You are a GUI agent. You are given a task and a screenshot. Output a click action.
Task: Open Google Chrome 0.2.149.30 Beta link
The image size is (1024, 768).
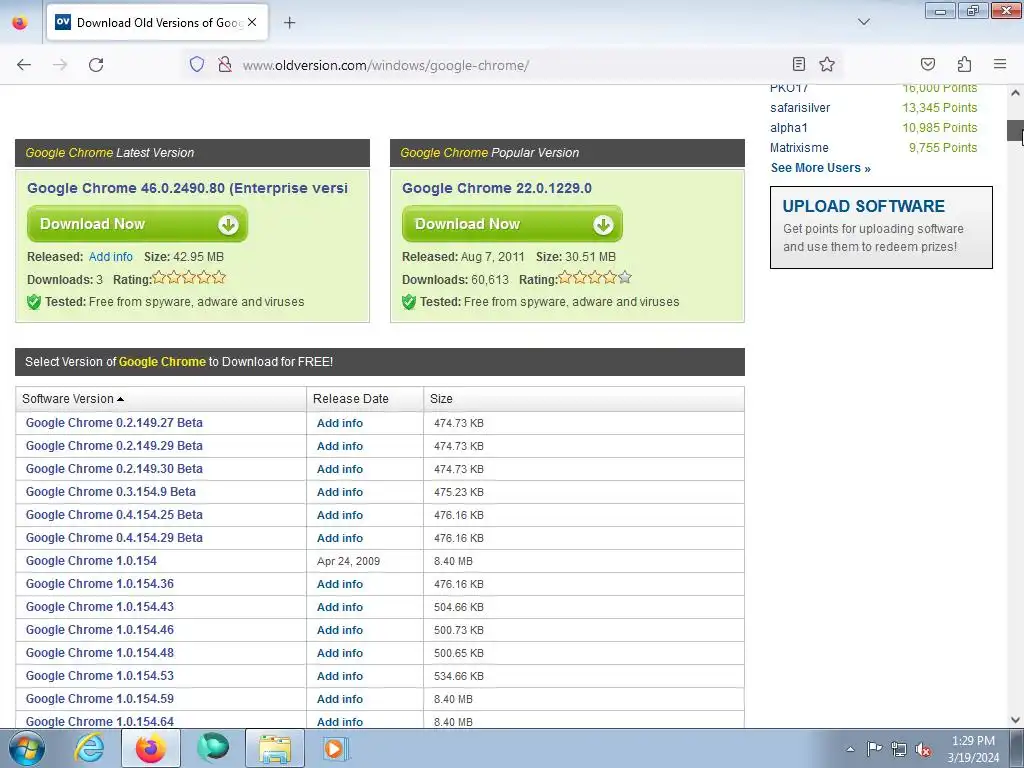pos(114,468)
